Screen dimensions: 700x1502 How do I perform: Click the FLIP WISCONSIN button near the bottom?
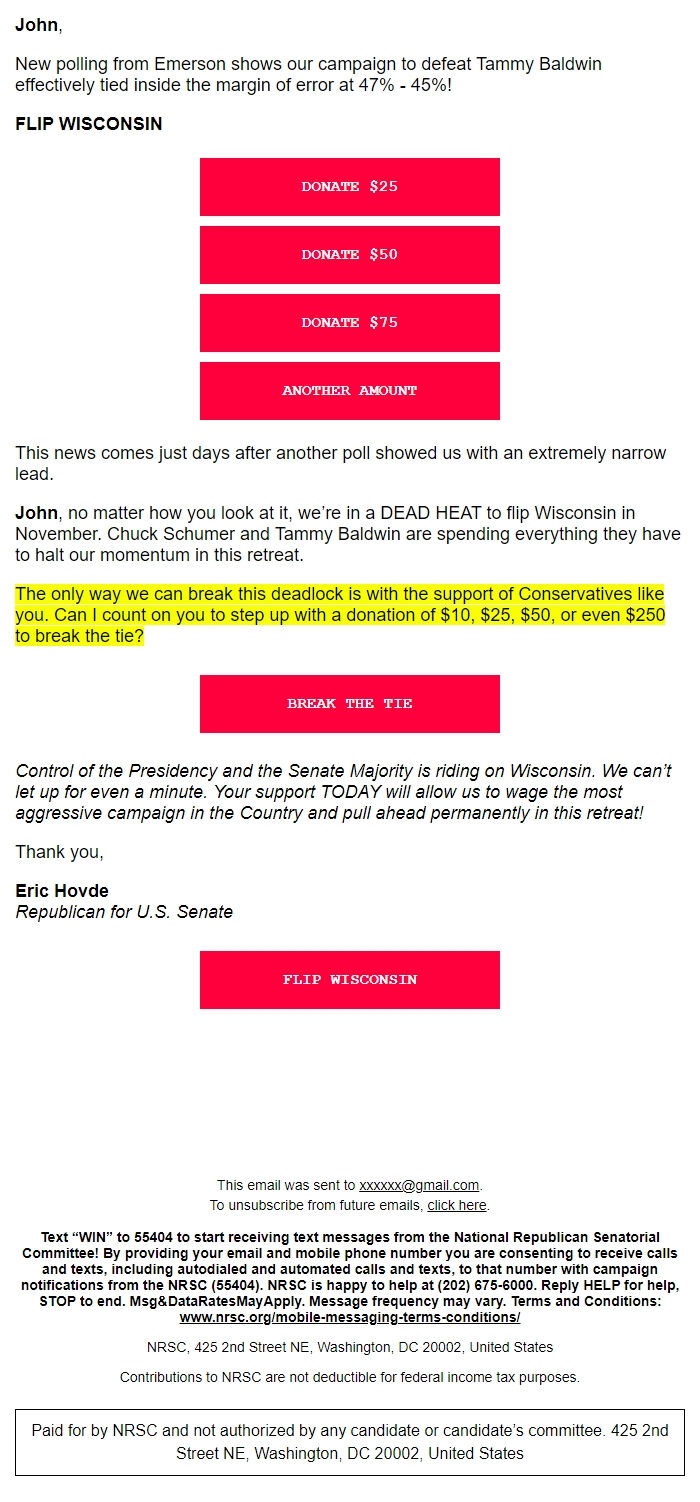(x=350, y=979)
